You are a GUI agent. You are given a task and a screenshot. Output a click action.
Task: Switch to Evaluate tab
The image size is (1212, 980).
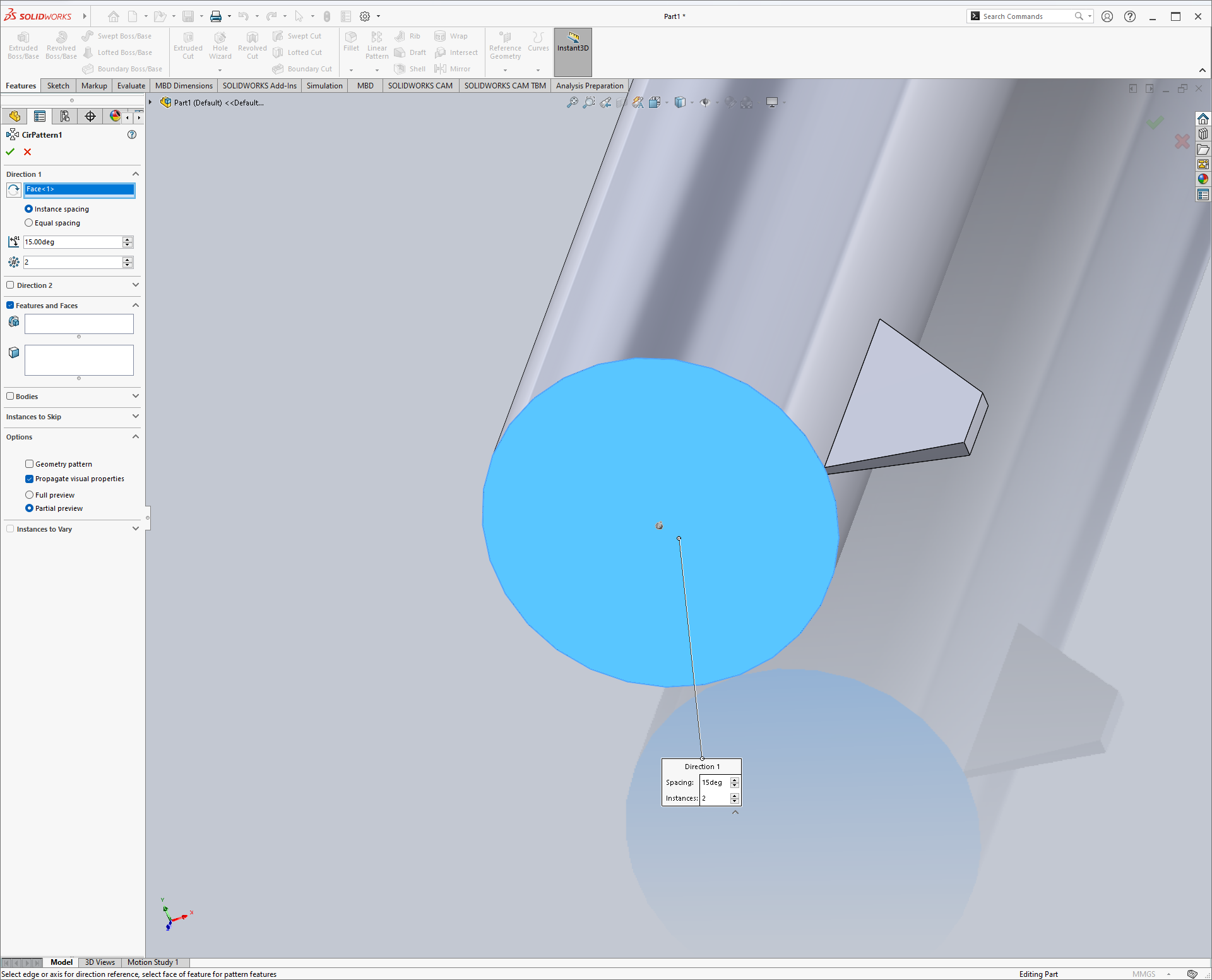(131, 86)
